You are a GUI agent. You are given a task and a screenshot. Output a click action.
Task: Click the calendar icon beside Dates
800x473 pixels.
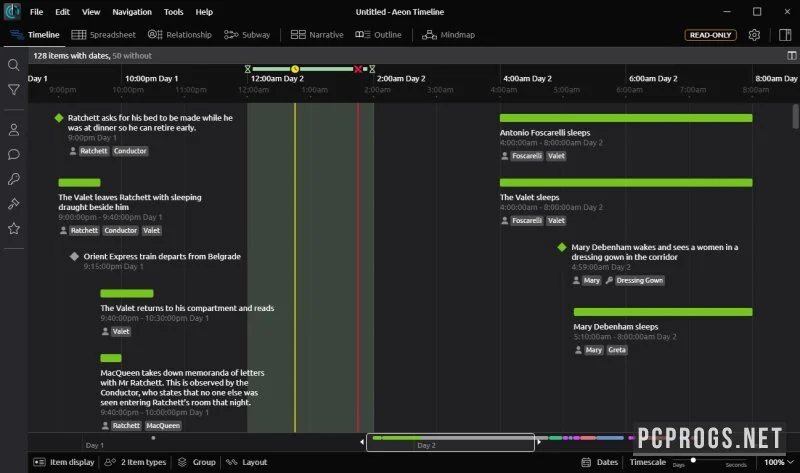(x=586, y=462)
